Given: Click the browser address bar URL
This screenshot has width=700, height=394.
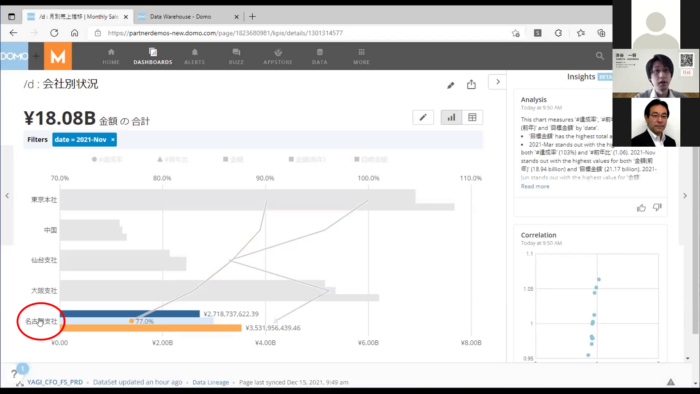Looking at the screenshot, I should 225,33.
